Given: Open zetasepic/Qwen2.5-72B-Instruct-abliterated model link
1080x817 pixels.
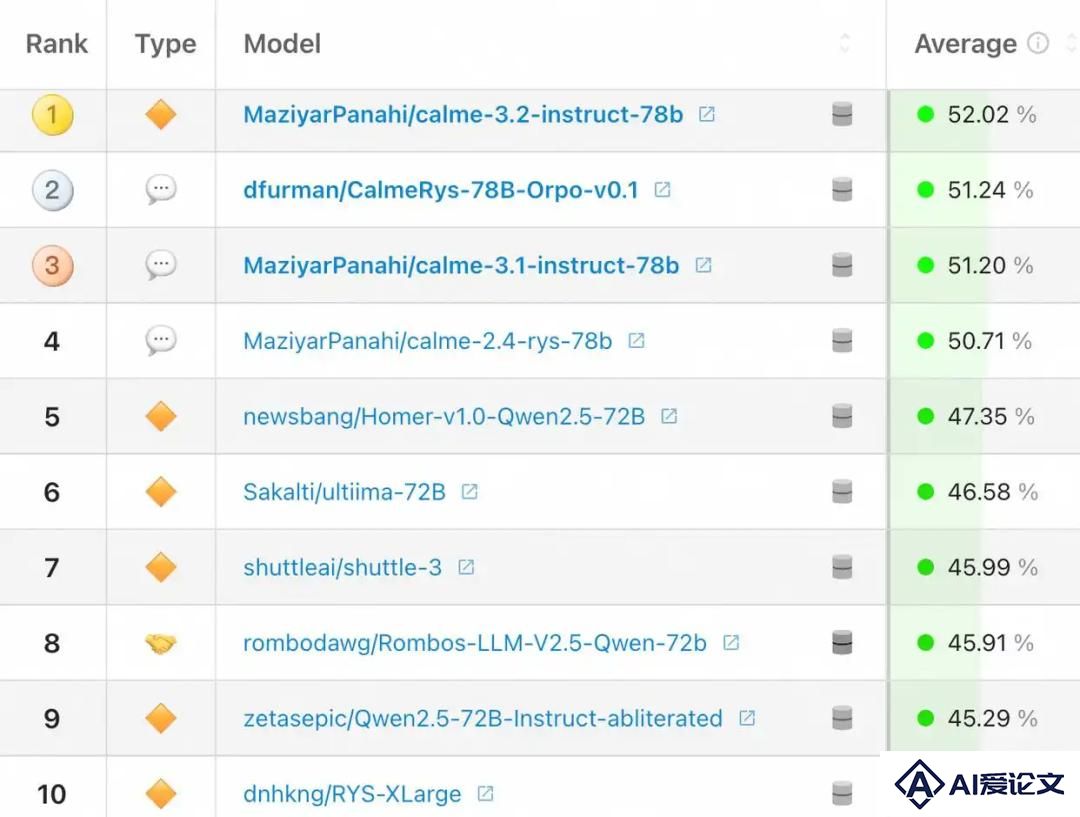Looking at the screenshot, I should 483,718.
